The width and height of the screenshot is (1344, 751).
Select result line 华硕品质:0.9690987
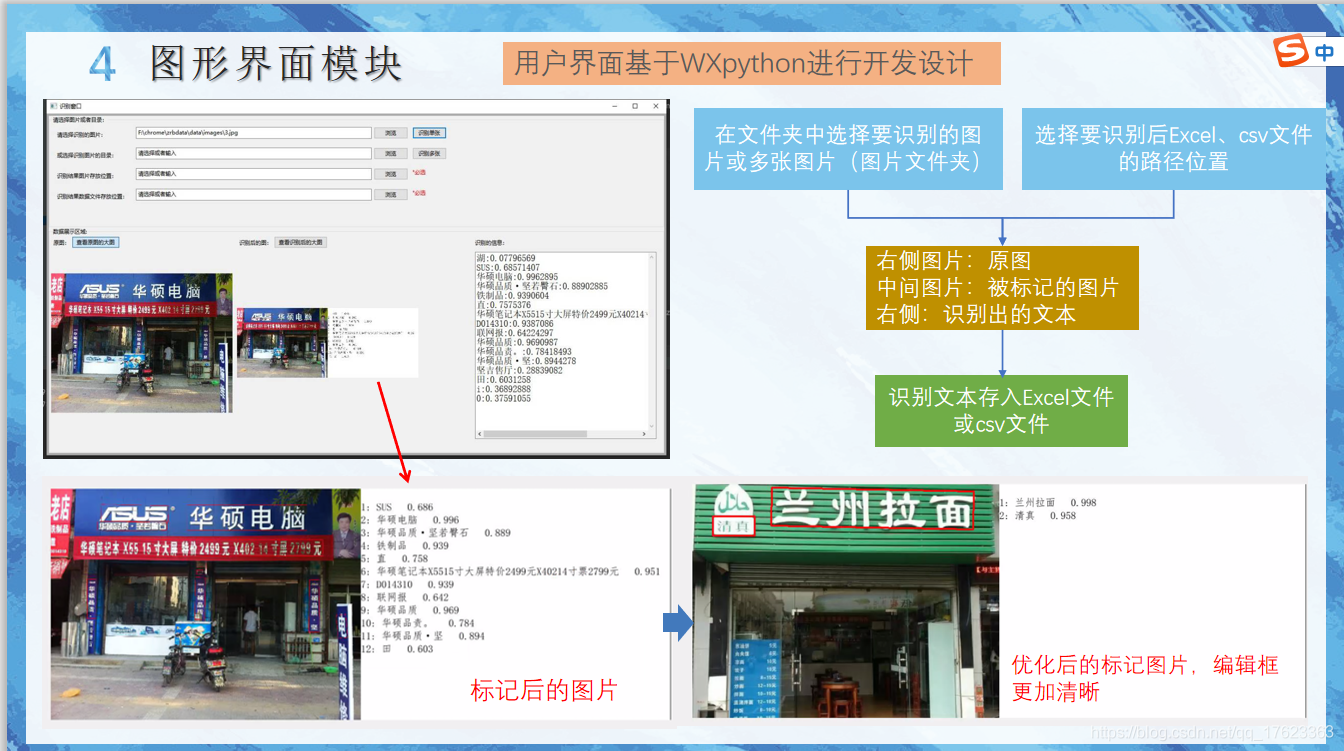tap(515, 343)
